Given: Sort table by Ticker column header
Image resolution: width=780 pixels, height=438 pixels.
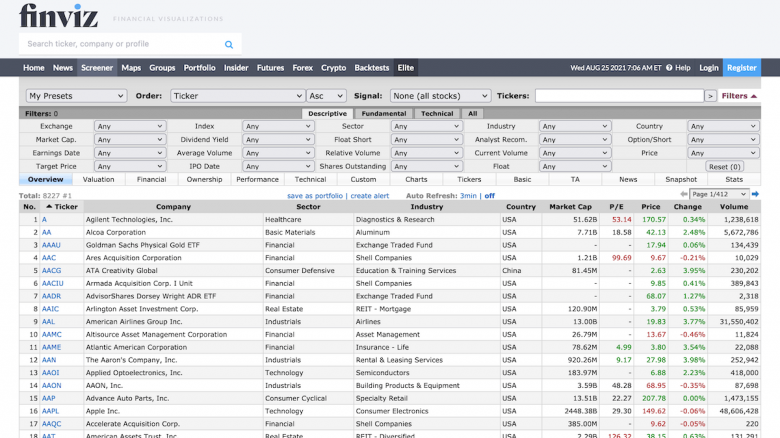Looking at the screenshot, I should 62,207.
